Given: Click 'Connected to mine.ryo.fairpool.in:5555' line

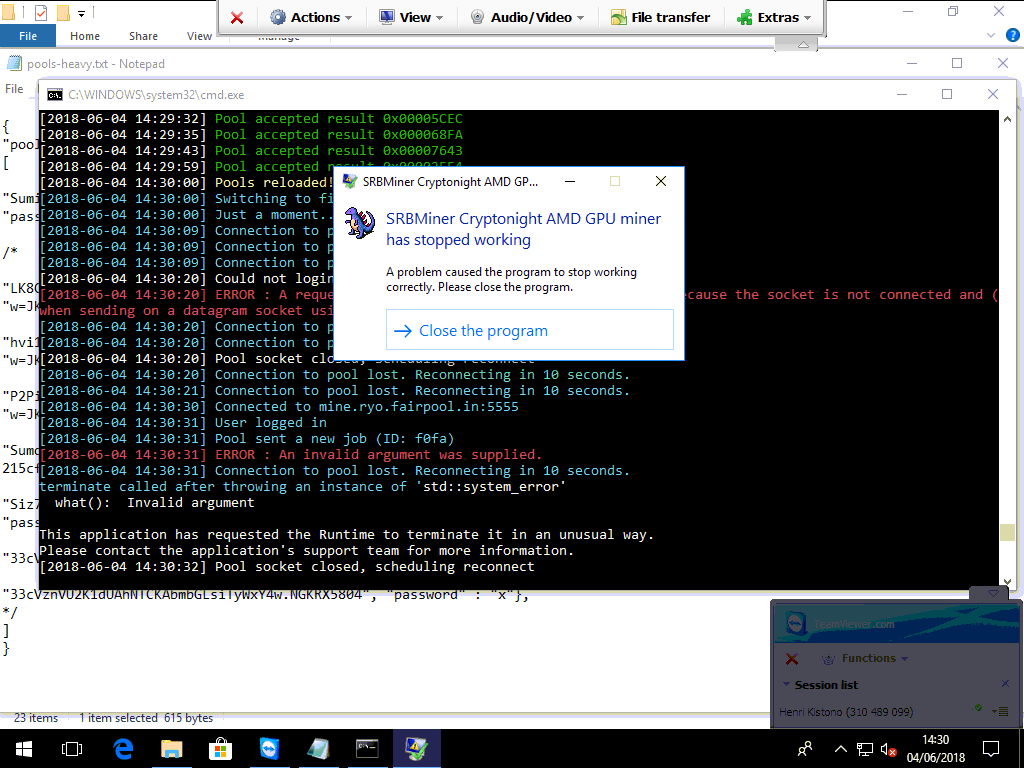Looking at the screenshot, I should coord(279,406).
